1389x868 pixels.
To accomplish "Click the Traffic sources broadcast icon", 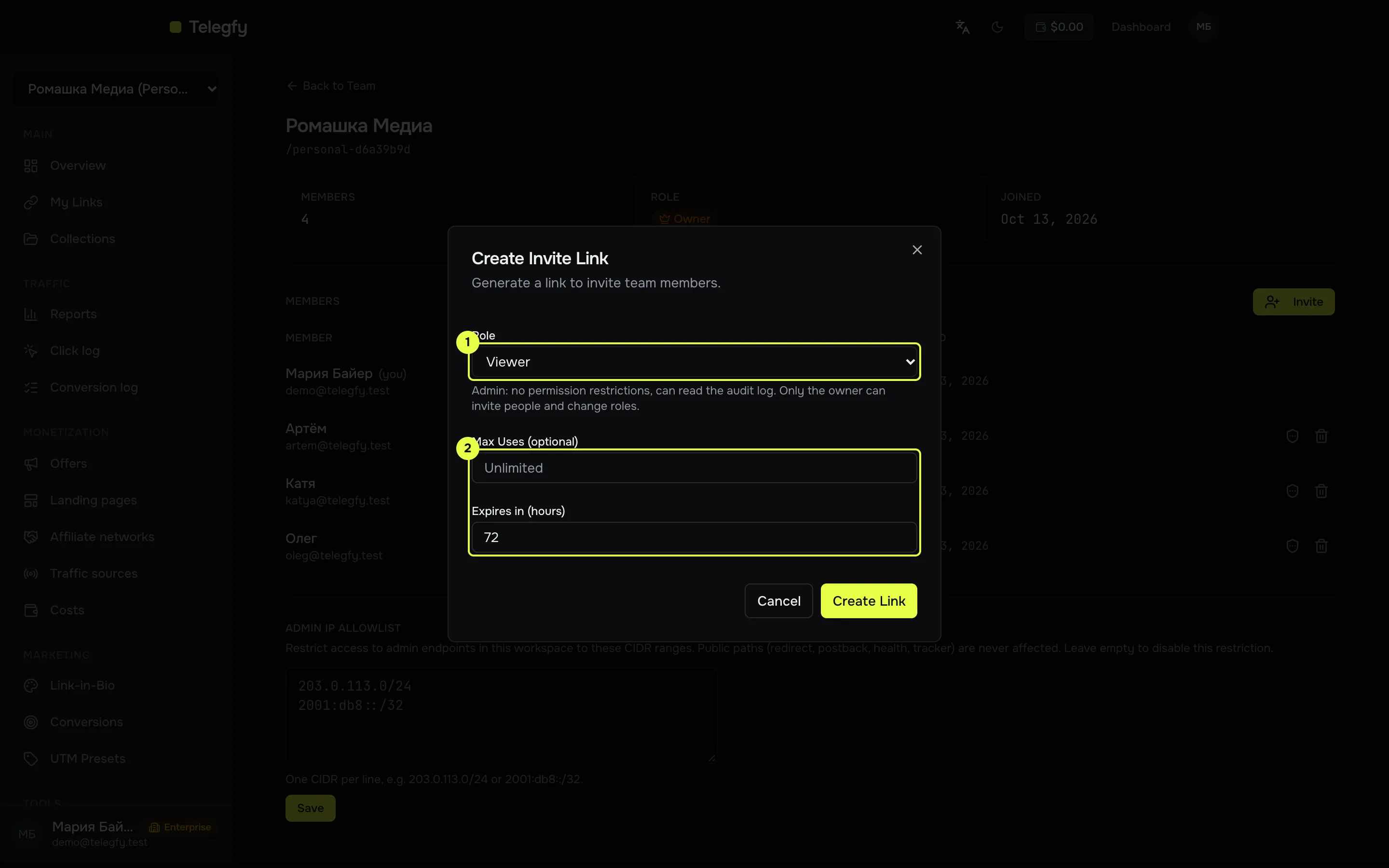I will pyautogui.click(x=31, y=573).
